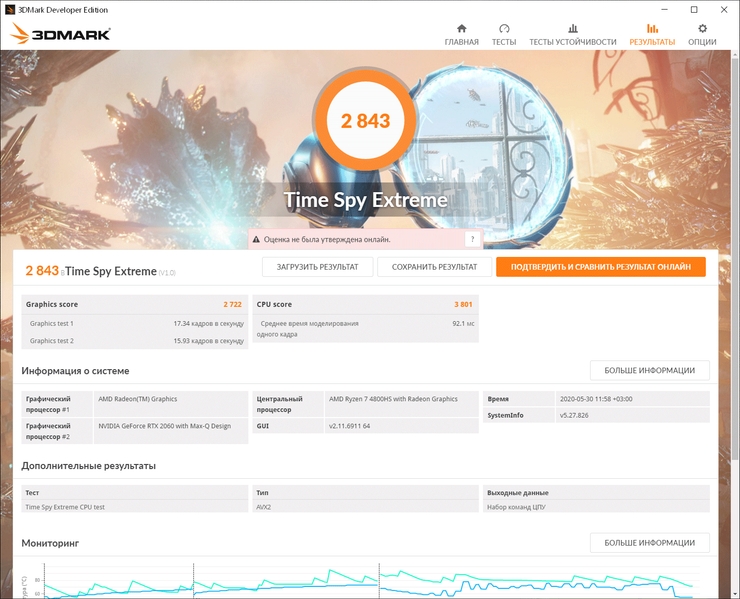The width and height of the screenshot is (740, 599).
Task: Click 92.1 мс frame time value
Action: tap(463, 323)
